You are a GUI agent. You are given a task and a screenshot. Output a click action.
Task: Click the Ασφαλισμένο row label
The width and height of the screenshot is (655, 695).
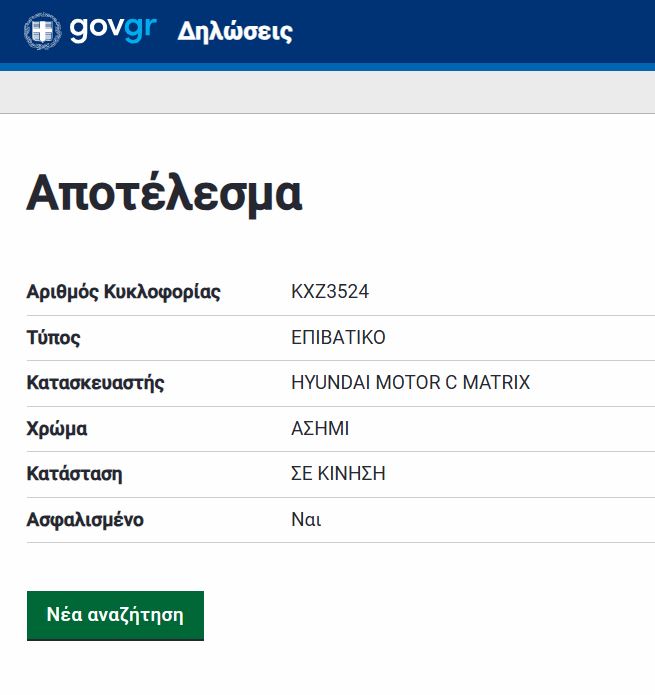pyautogui.click(x=85, y=520)
